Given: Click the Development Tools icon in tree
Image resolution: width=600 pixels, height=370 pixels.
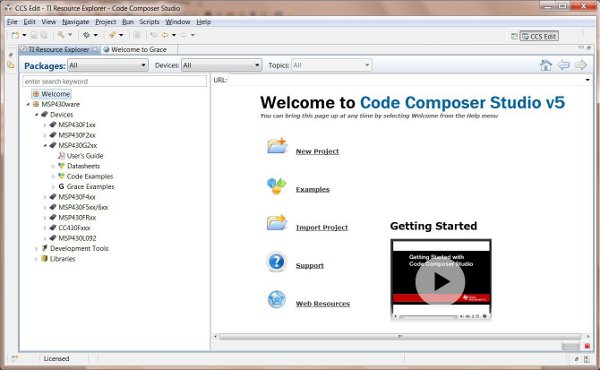Looking at the screenshot, I should (44, 248).
